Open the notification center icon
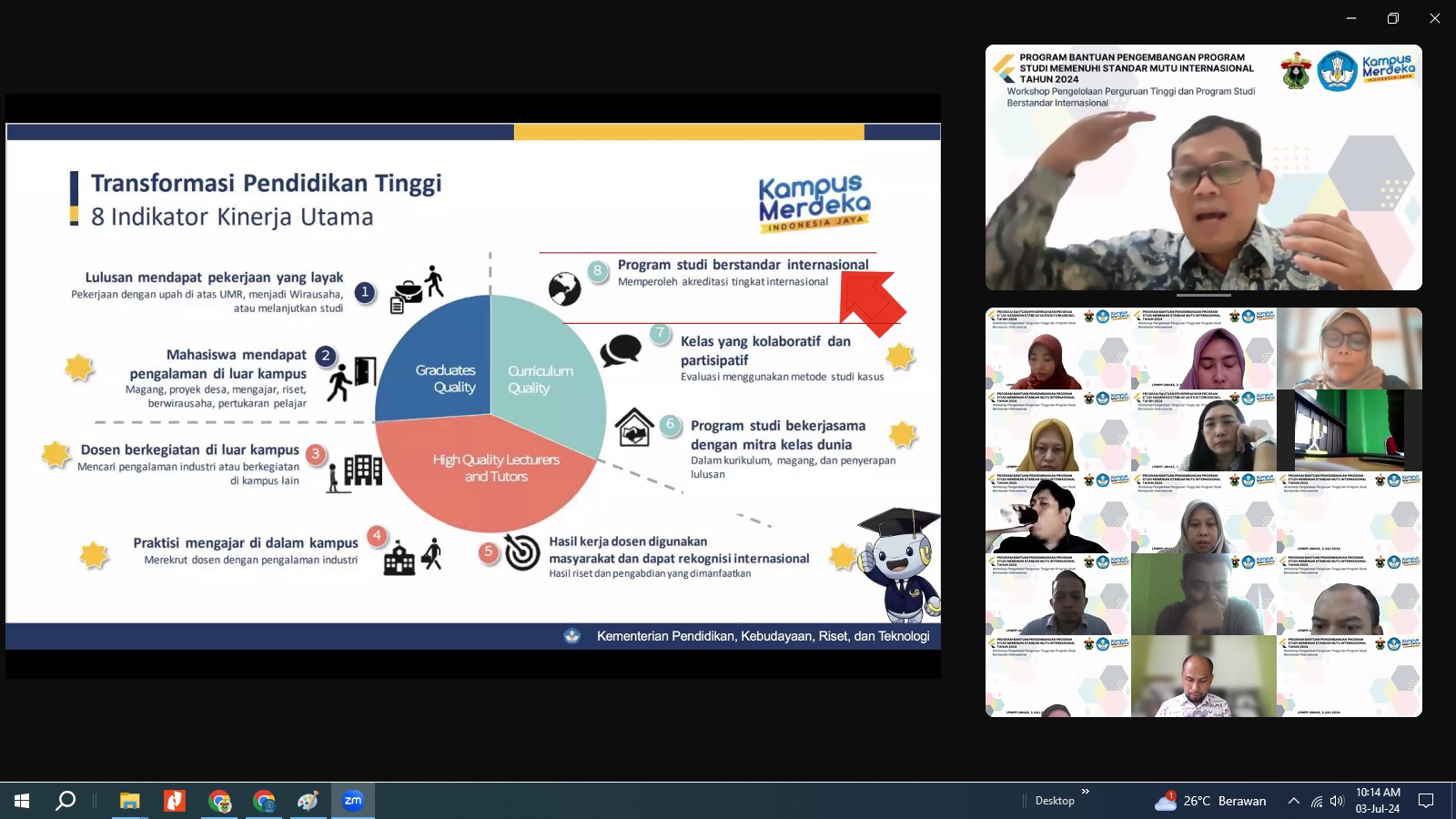The height and width of the screenshot is (819, 1456). 1426,801
